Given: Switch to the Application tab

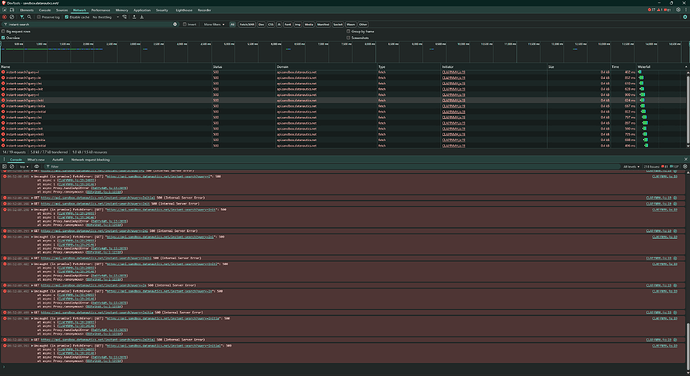Looking at the screenshot, I should coord(142,10).
